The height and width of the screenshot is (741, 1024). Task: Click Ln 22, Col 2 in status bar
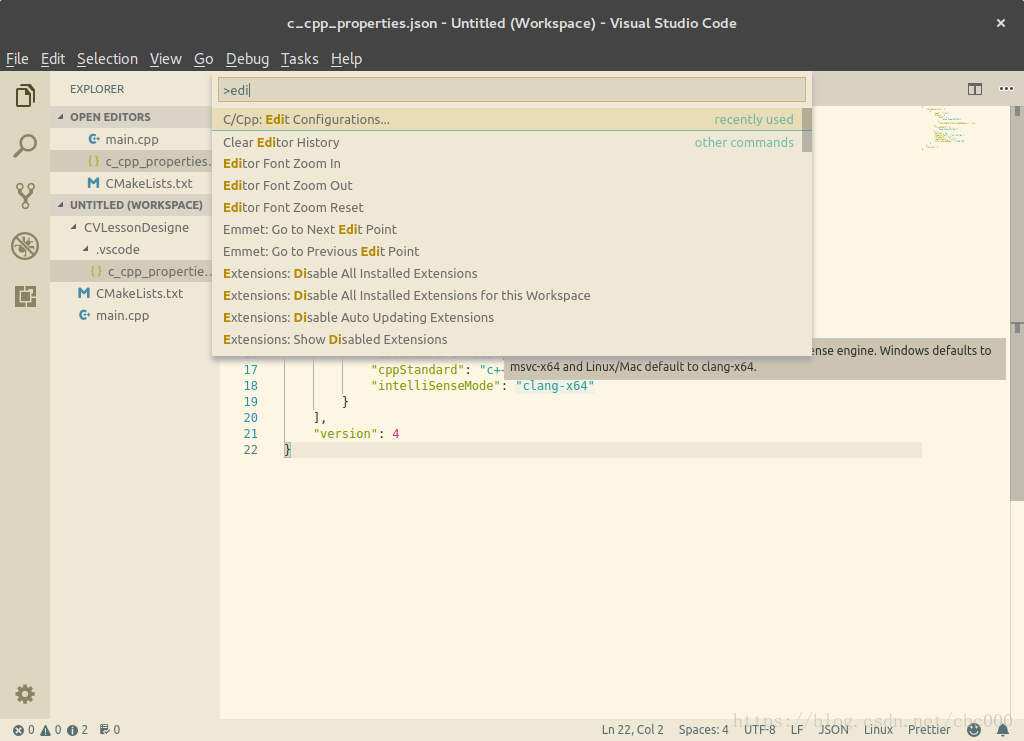(x=632, y=730)
